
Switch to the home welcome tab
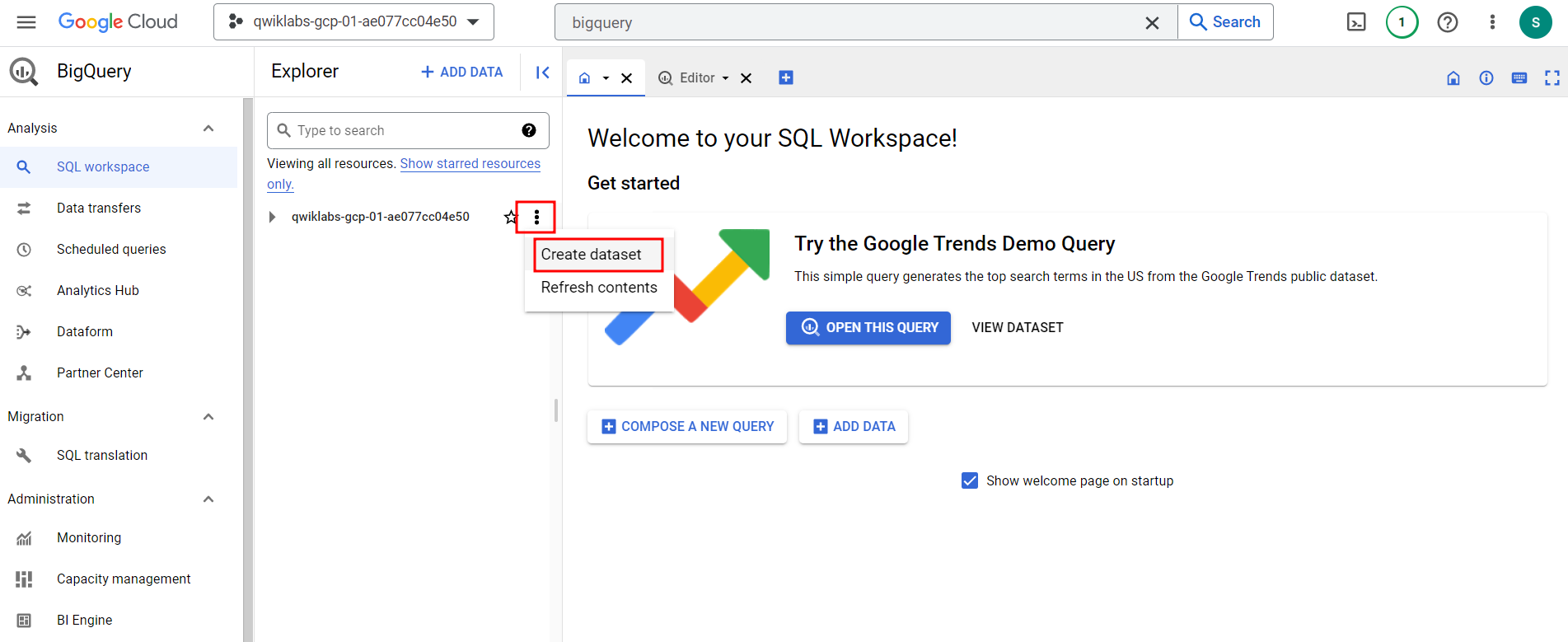(584, 77)
